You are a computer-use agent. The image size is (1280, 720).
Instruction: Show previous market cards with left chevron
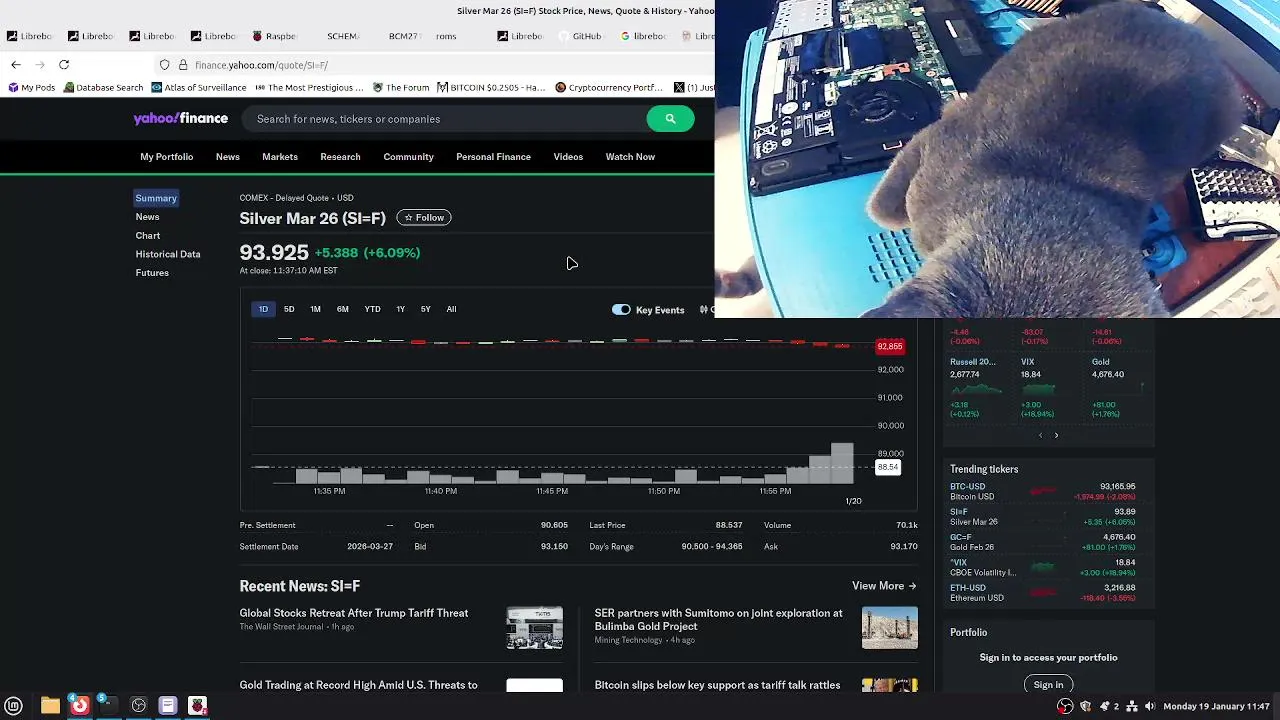pos(1040,435)
